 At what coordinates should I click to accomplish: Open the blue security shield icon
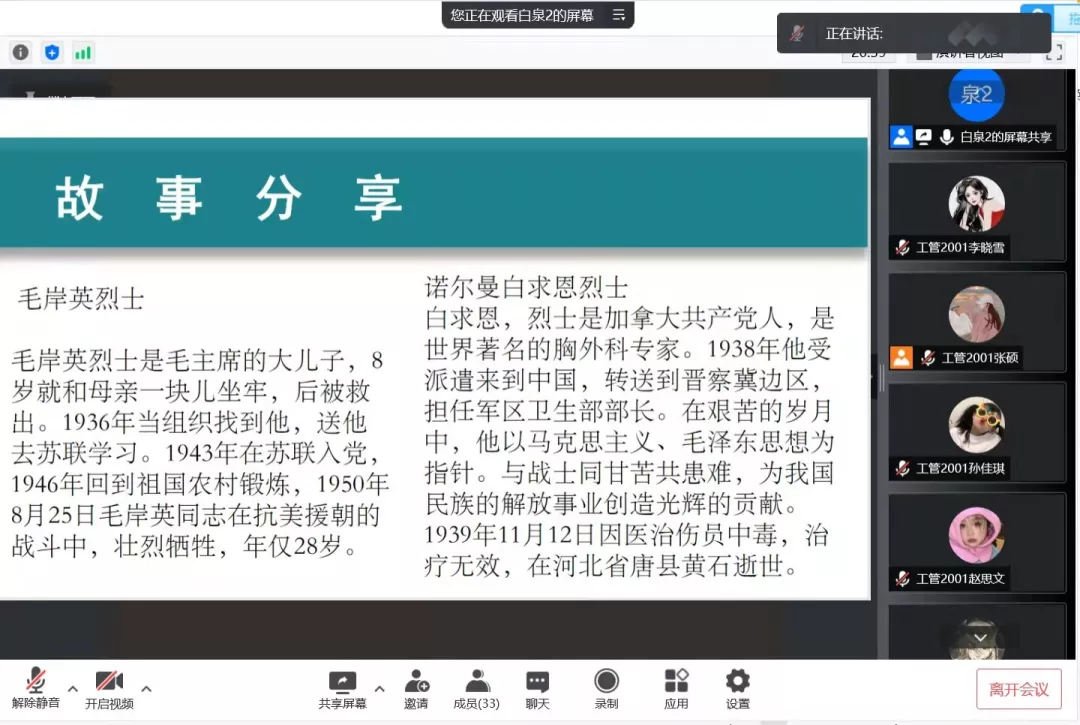tap(52, 52)
